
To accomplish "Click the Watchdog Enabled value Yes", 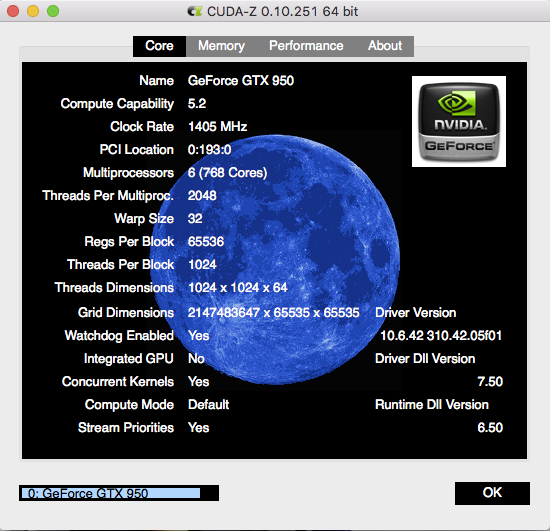I will [199, 336].
